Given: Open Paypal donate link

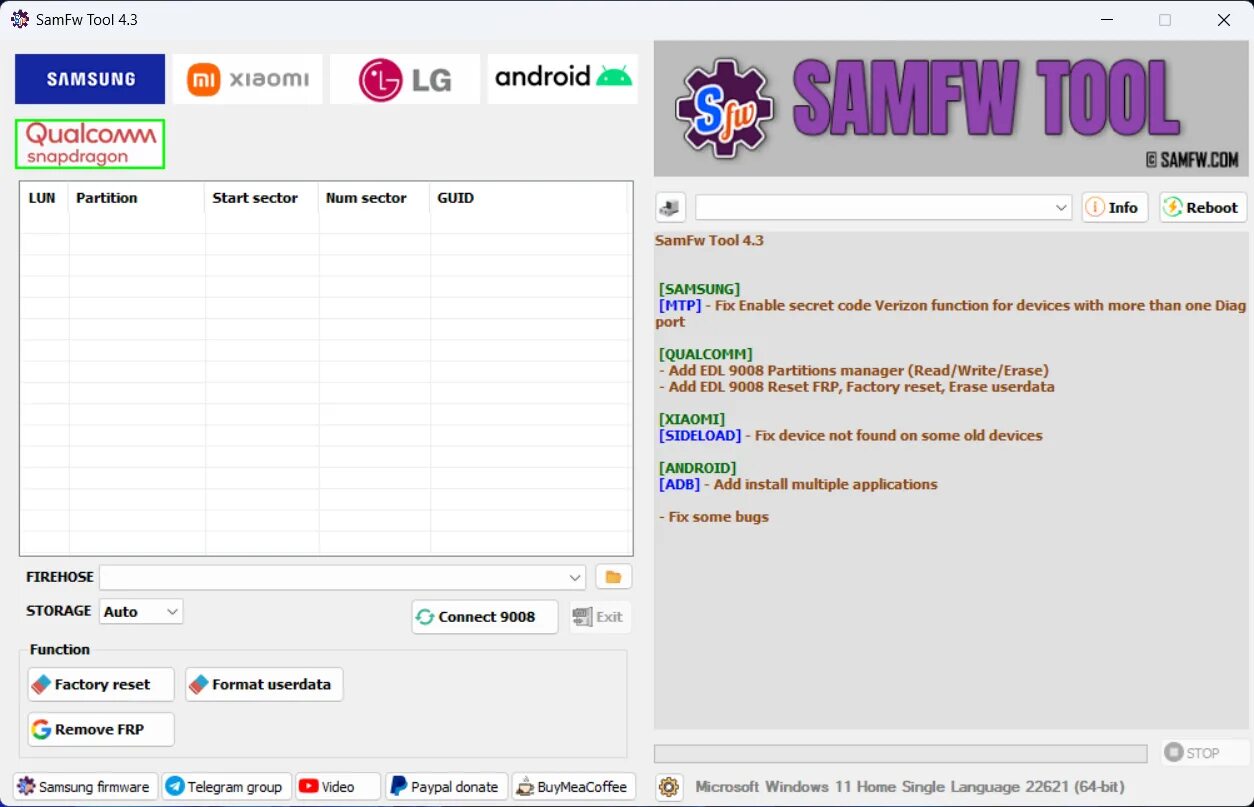Looking at the screenshot, I should [446, 786].
